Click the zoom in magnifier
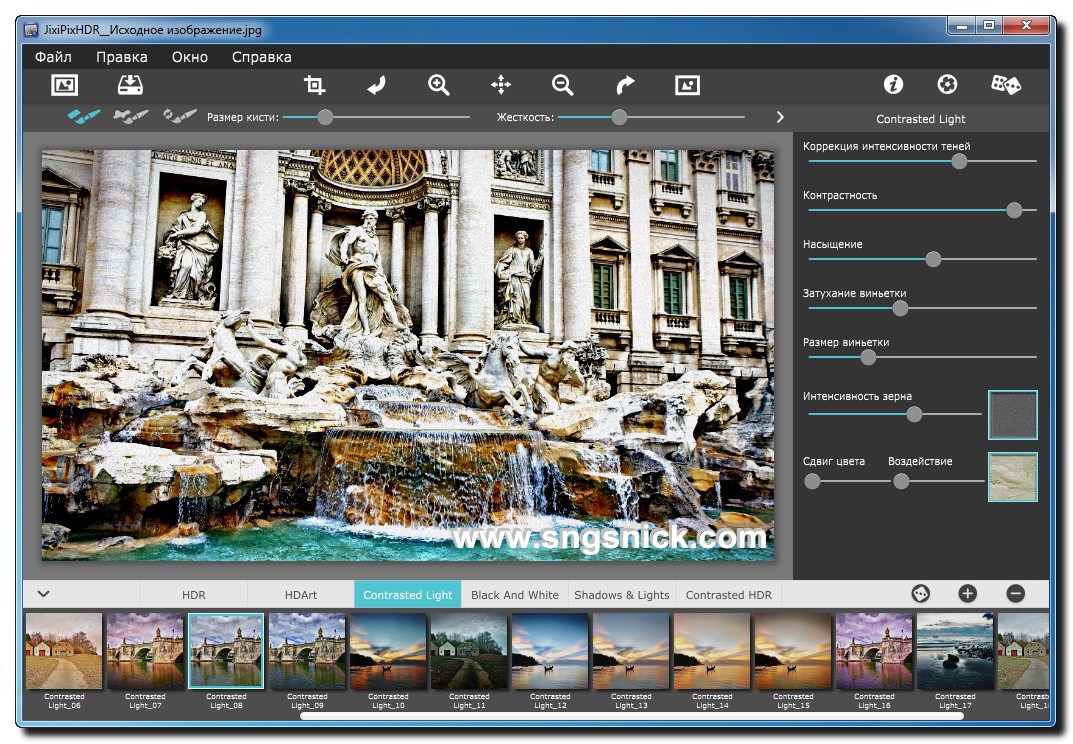Image resolution: width=1073 pixels, height=744 pixels. [439, 85]
